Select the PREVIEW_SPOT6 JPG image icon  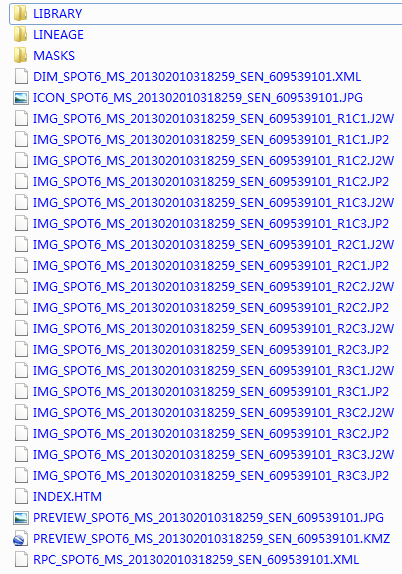[x=21, y=518]
